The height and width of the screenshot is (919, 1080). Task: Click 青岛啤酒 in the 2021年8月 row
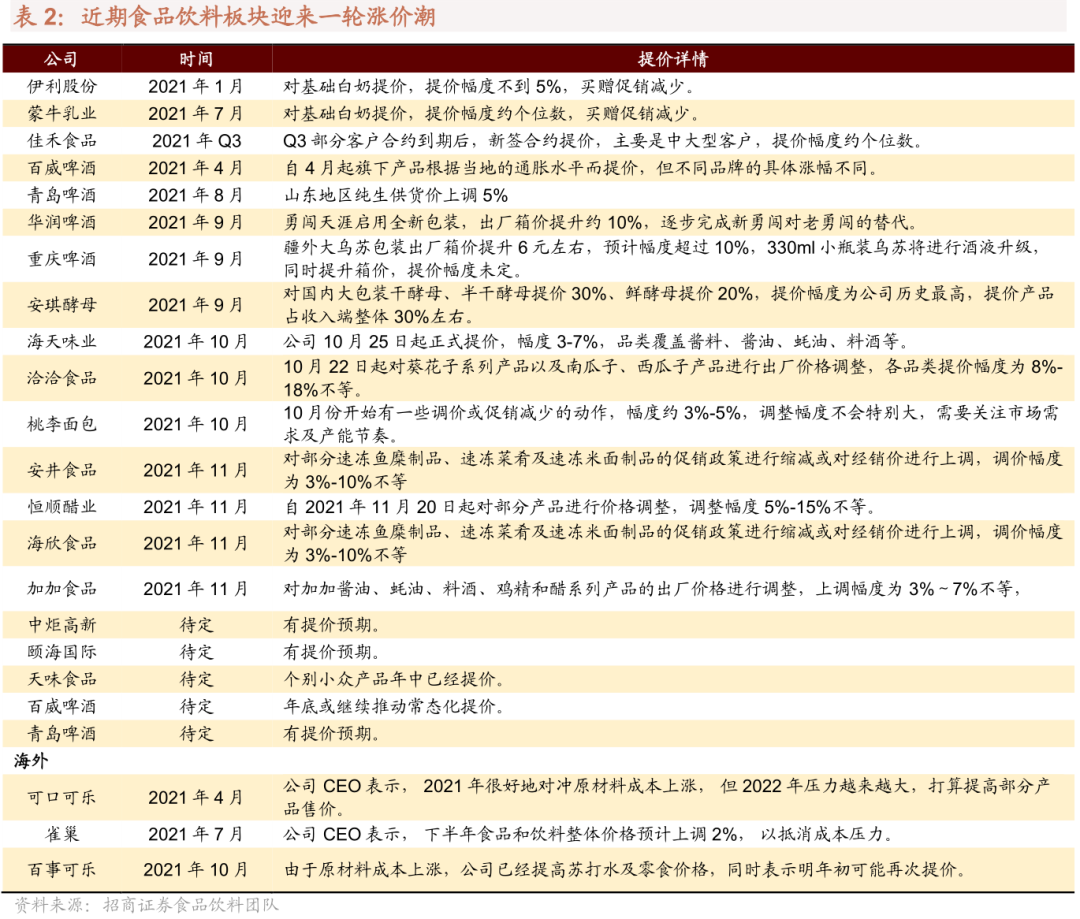[61, 195]
